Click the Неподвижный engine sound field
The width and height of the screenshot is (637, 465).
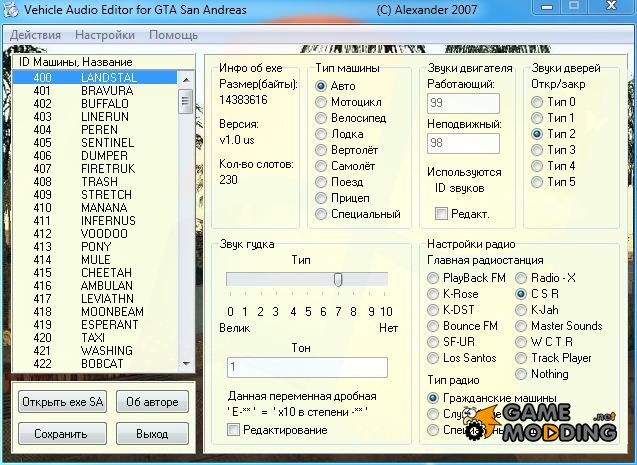click(463, 143)
